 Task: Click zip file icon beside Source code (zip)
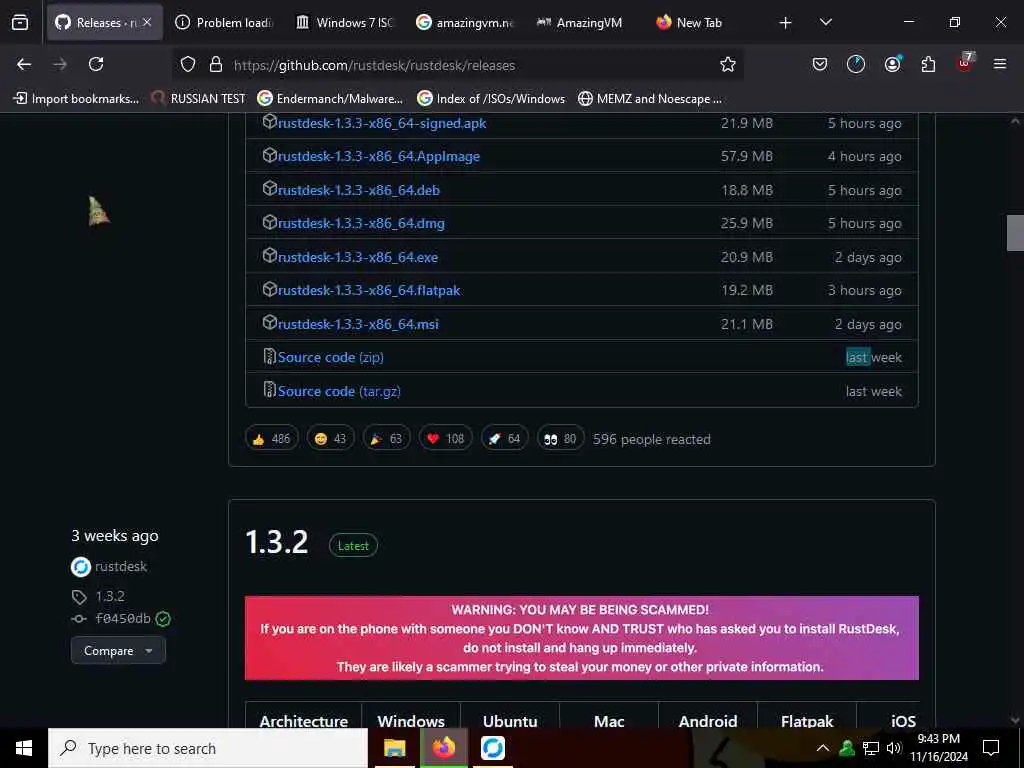click(270, 356)
